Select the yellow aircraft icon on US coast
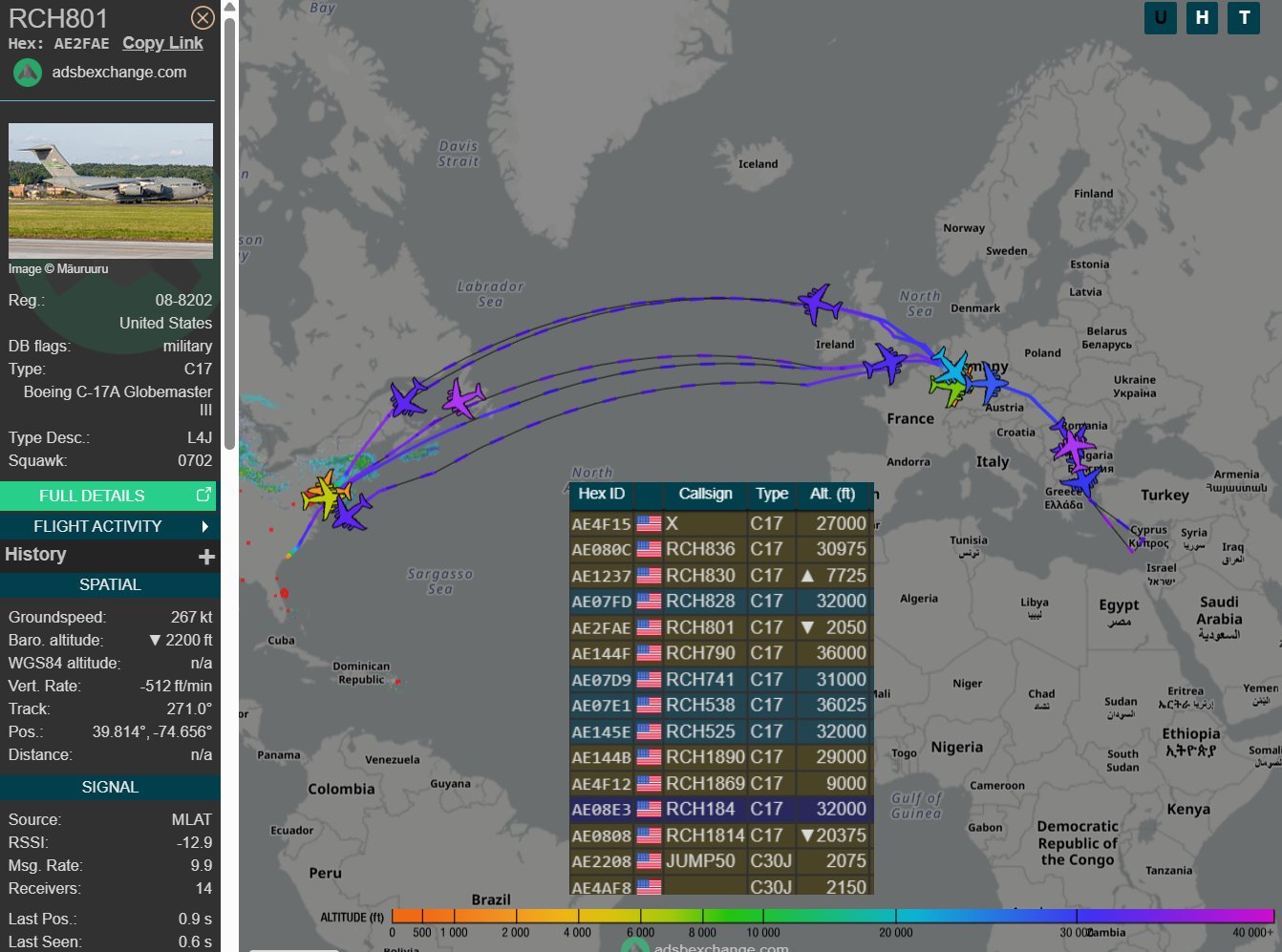This screenshot has width=1282, height=952. [x=328, y=496]
